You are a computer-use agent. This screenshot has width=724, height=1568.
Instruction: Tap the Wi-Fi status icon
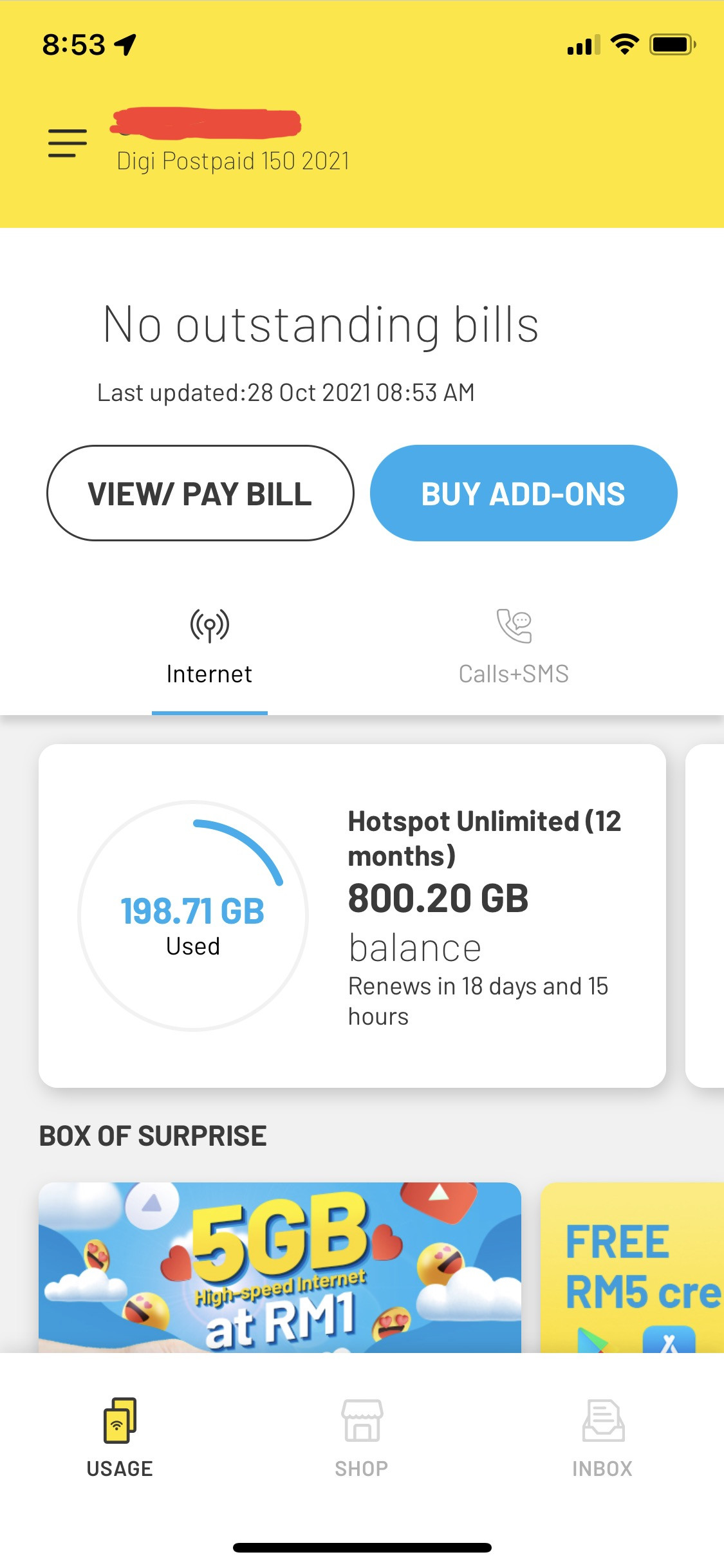[x=624, y=44]
